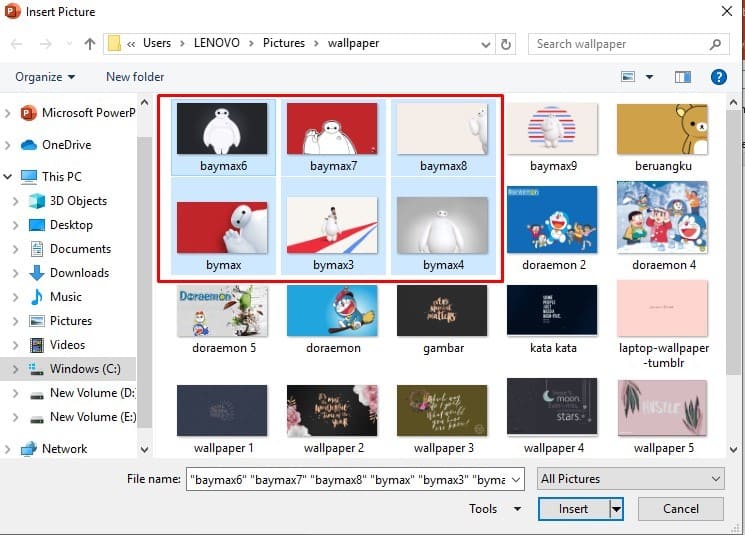Select the laptop-wallpaper-tumblr image thumbnail

pos(662,309)
